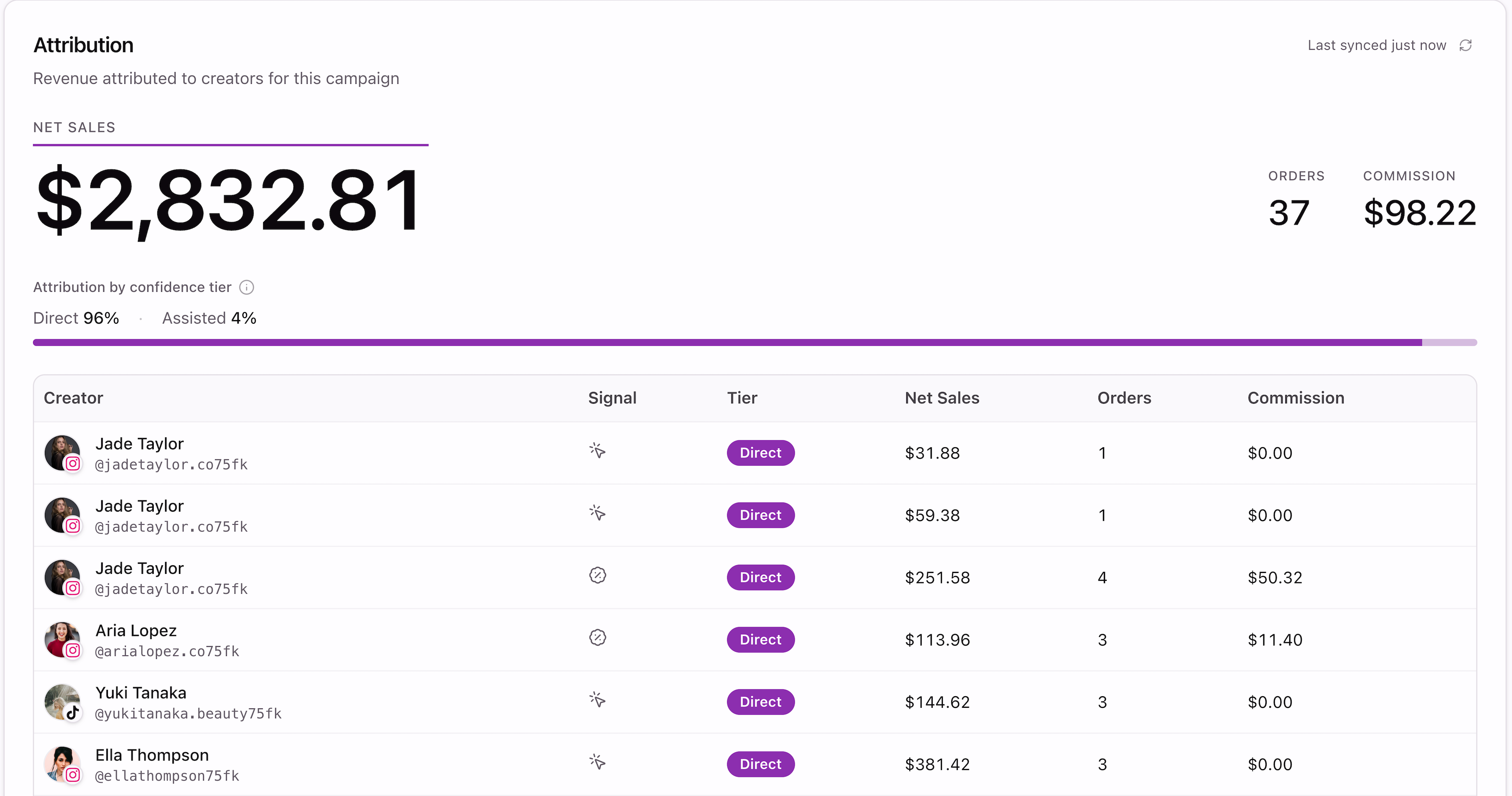
Task: Click 'Last synced just now' text
Action: click(x=1376, y=45)
